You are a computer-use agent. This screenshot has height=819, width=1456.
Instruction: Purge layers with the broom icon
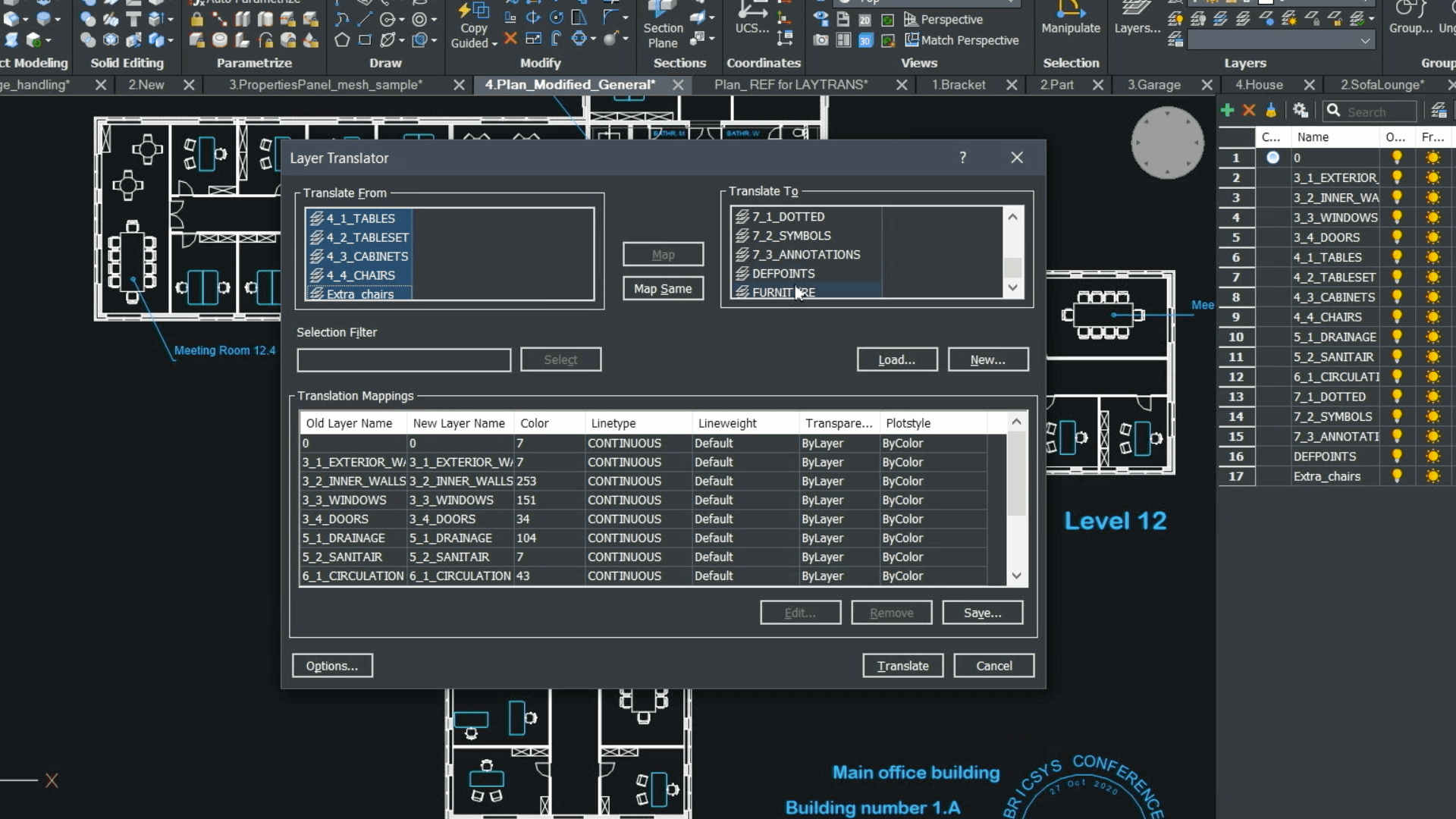[x=1272, y=111]
